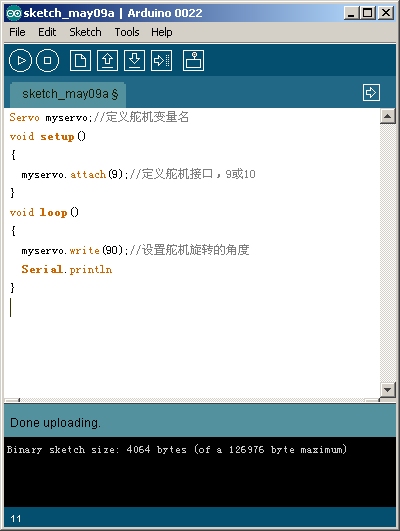Click the Verify/Compile play icon
This screenshot has height=531, width=400.
20,61
